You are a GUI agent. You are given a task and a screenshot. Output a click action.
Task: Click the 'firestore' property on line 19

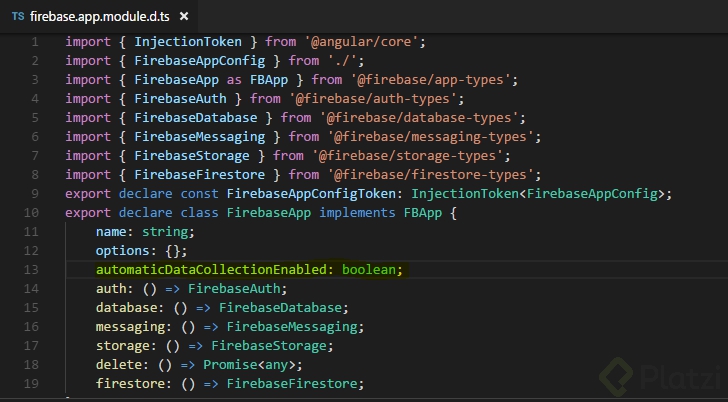130,384
